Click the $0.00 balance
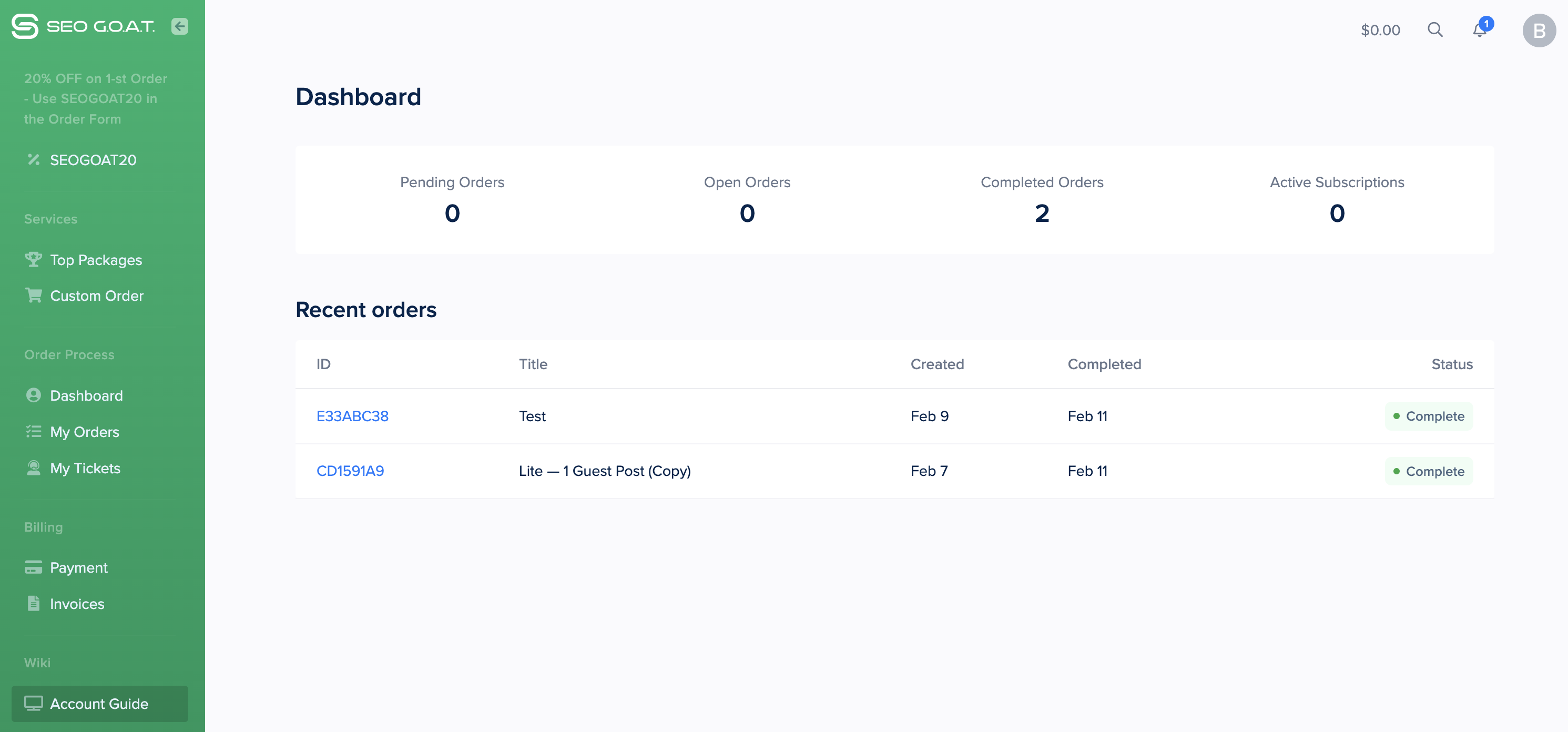Screen dimensions: 1568x732 1380,30
